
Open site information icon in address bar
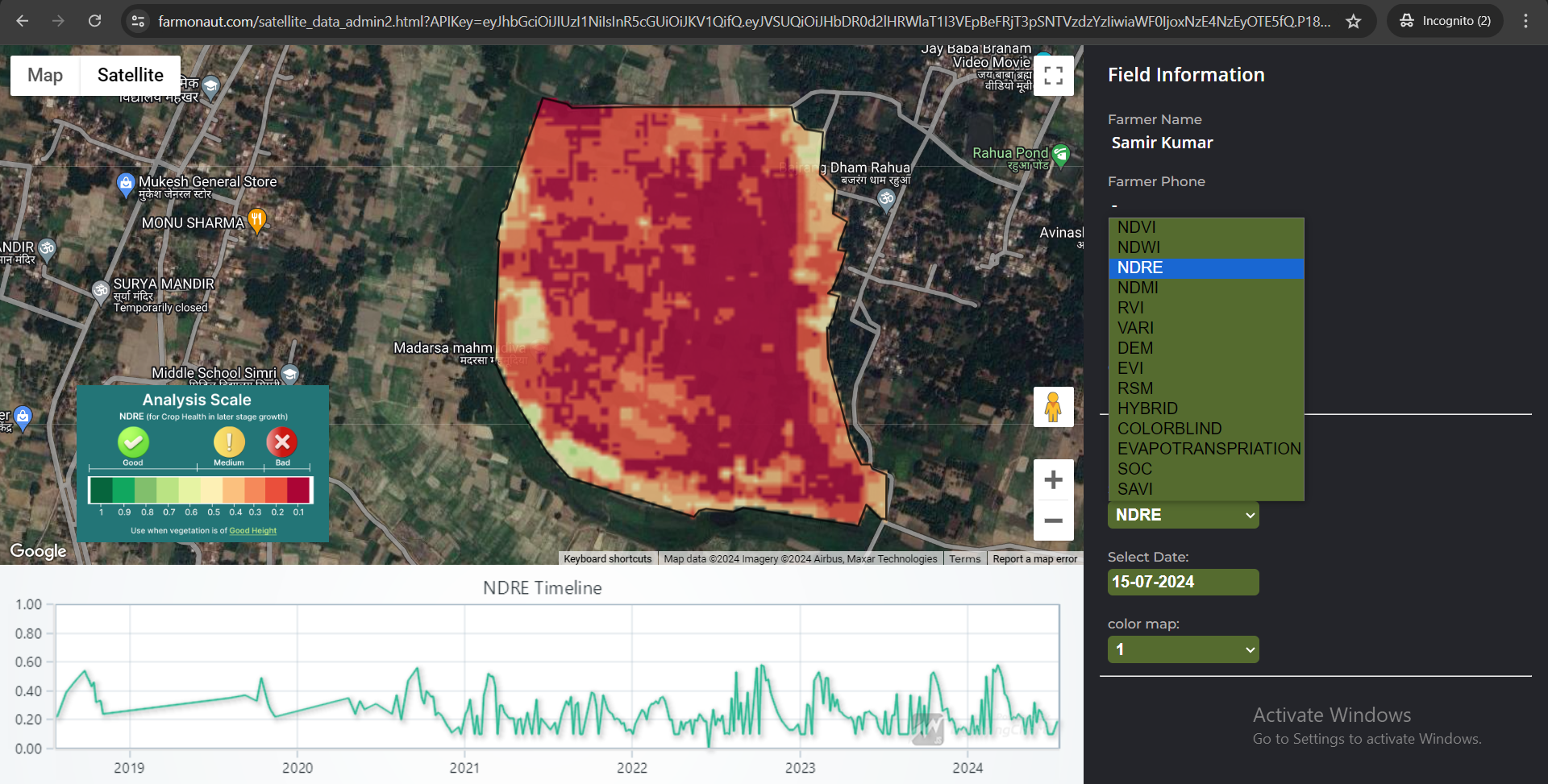tap(138, 21)
